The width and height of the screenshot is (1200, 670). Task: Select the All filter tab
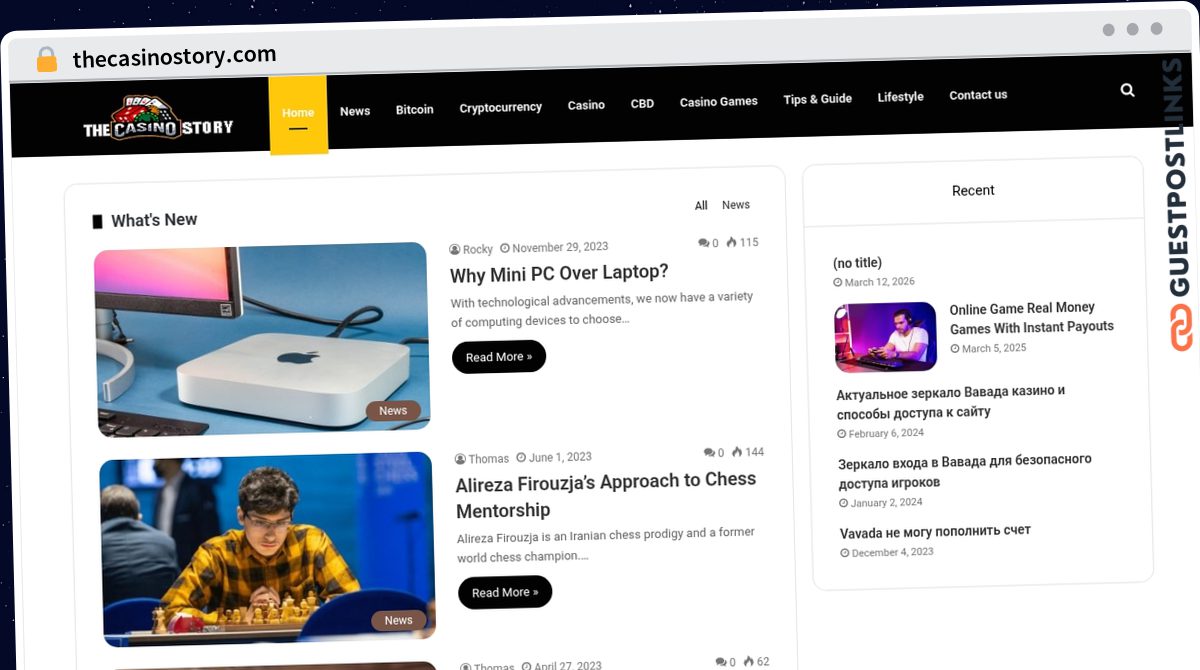click(701, 205)
